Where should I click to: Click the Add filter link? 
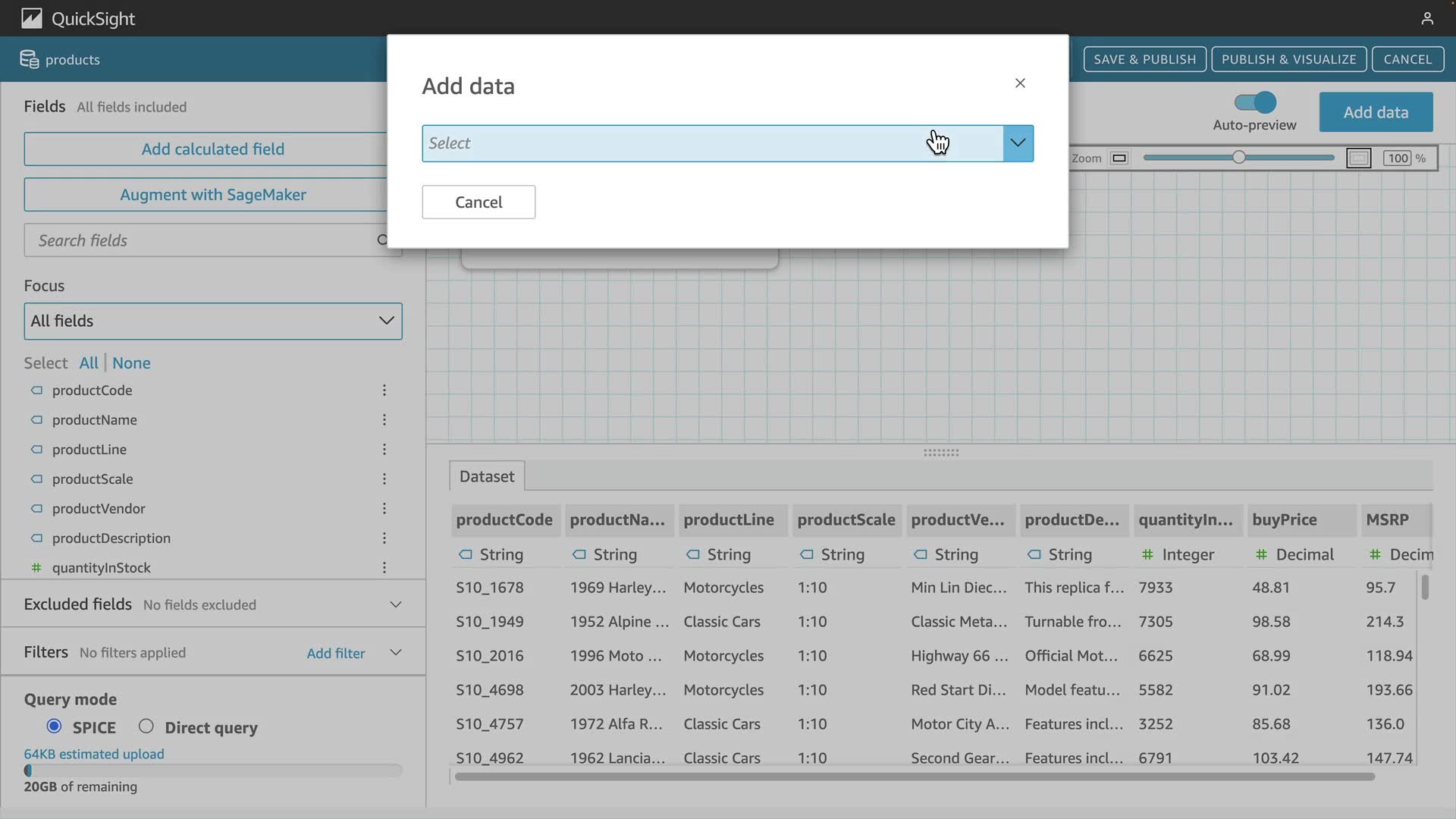pos(335,653)
